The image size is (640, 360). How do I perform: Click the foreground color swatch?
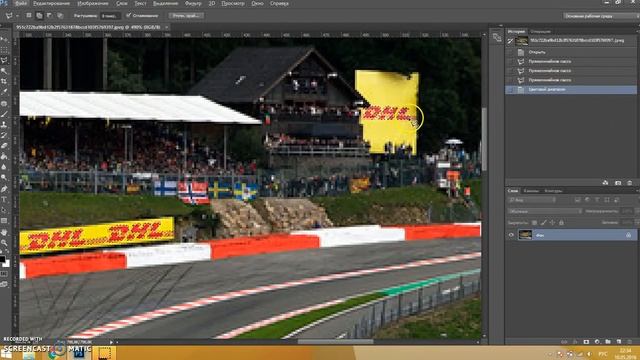tap(2, 259)
